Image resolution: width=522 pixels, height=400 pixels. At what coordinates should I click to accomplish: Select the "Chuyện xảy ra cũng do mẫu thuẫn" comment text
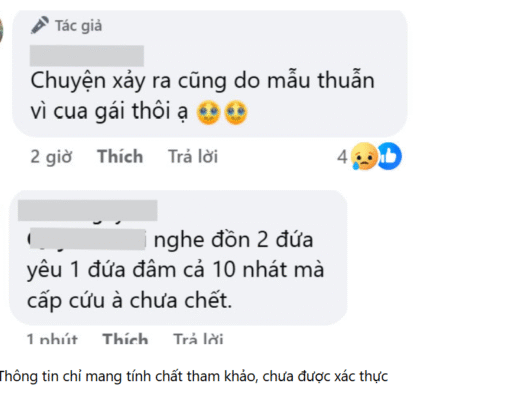[202, 81]
